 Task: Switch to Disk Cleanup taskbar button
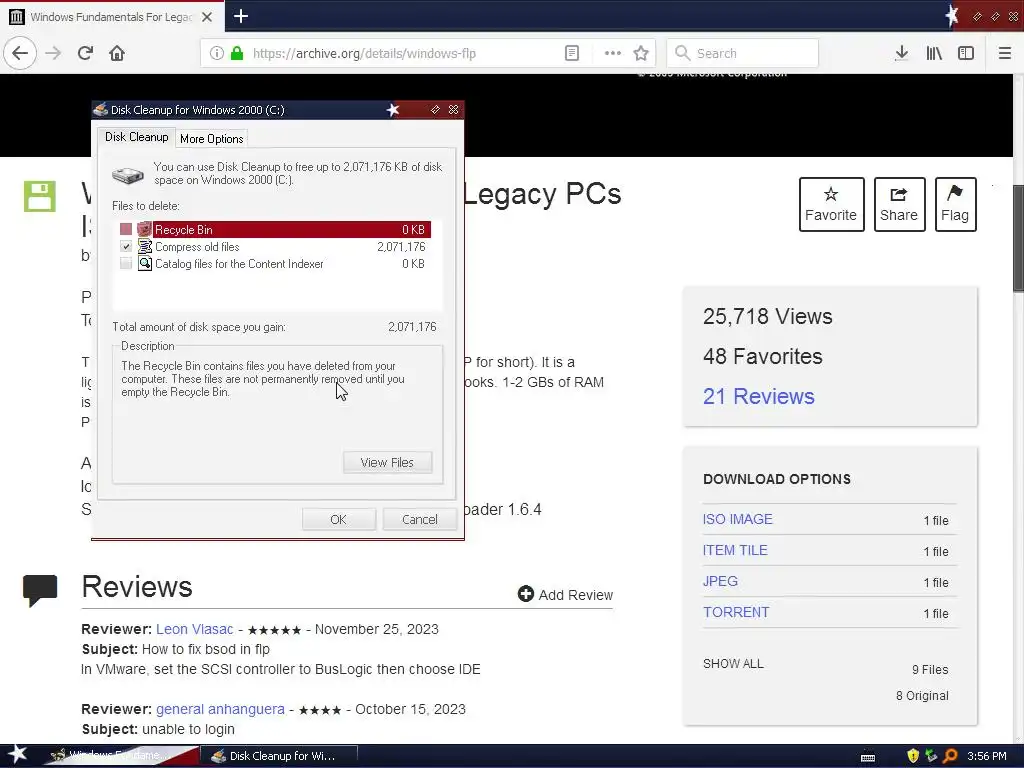(280, 756)
